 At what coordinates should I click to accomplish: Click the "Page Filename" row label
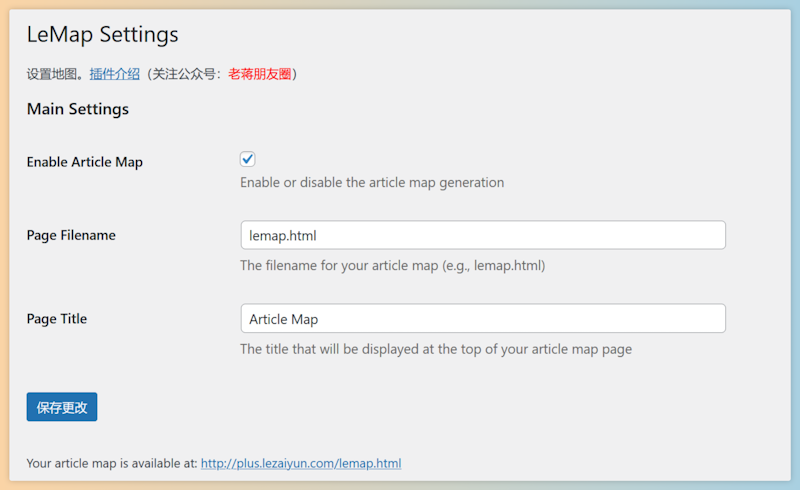click(x=71, y=236)
